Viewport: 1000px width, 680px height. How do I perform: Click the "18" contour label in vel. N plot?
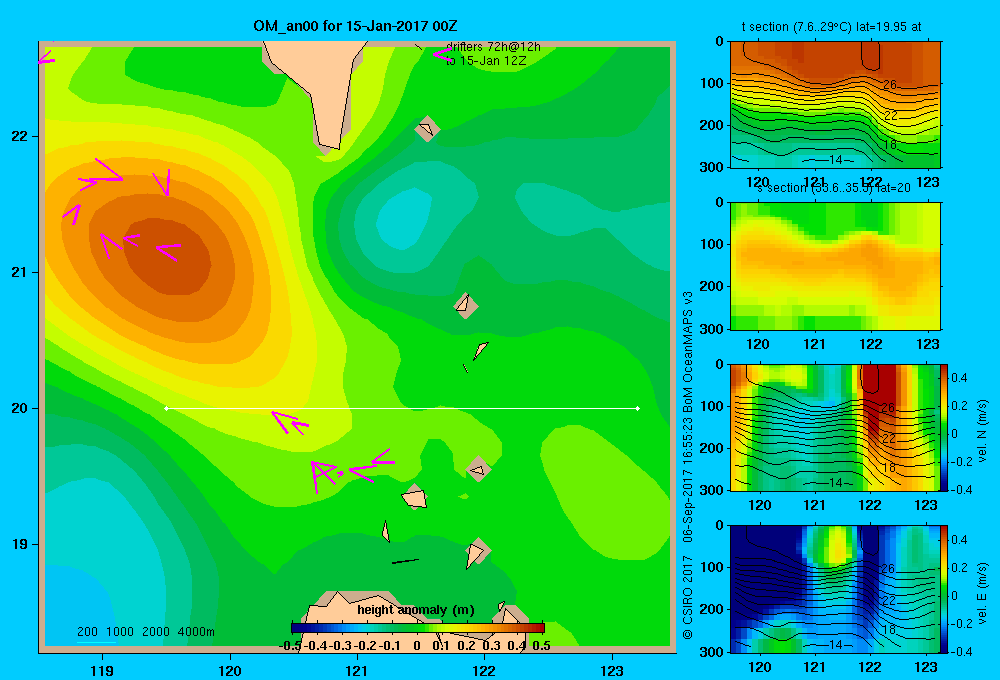(889, 468)
